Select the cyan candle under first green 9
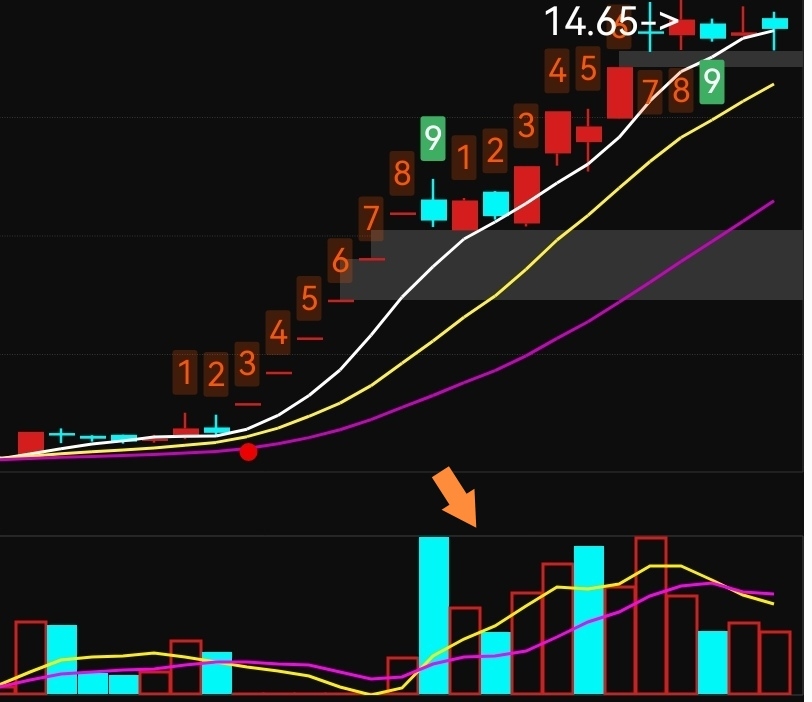812x702 pixels. point(433,210)
